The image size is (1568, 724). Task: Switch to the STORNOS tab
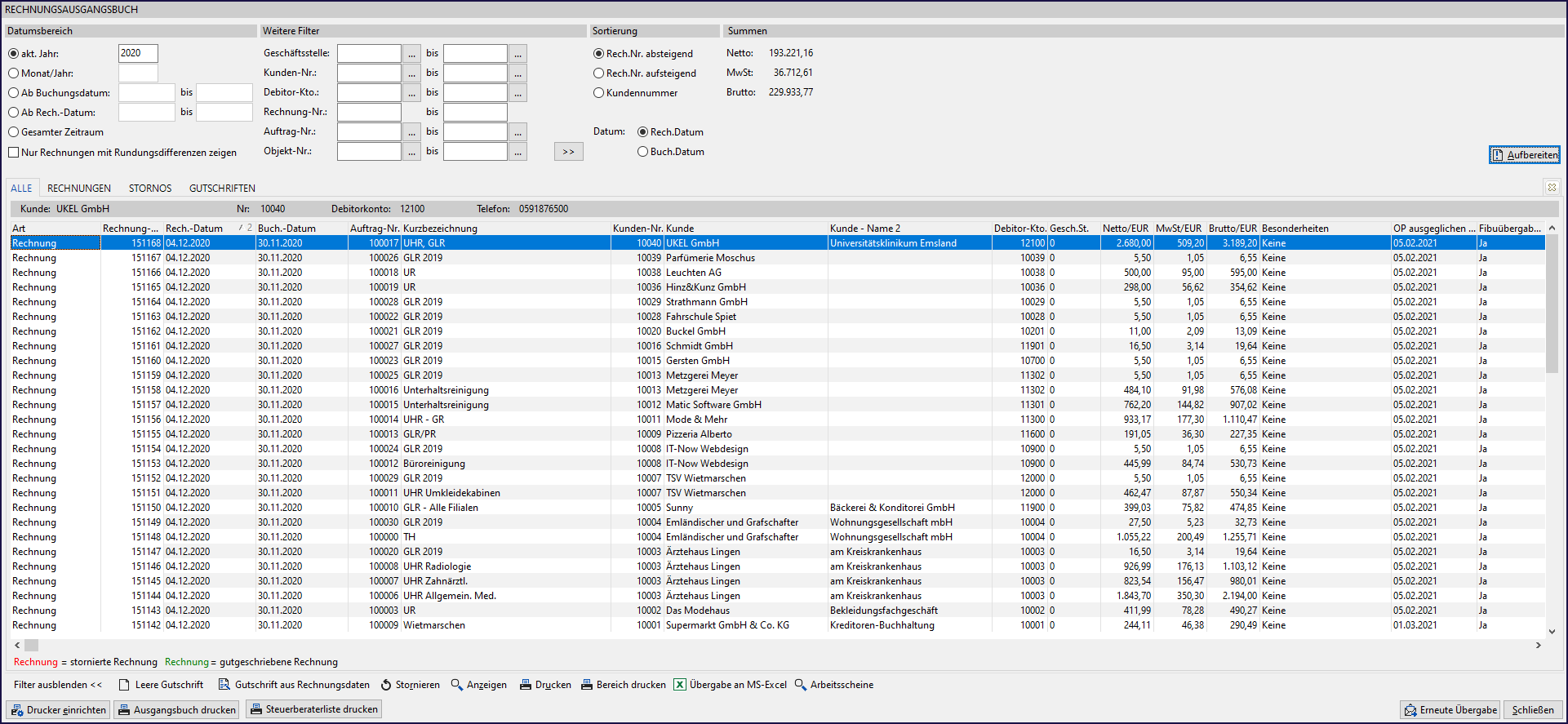pyautogui.click(x=150, y=189)
